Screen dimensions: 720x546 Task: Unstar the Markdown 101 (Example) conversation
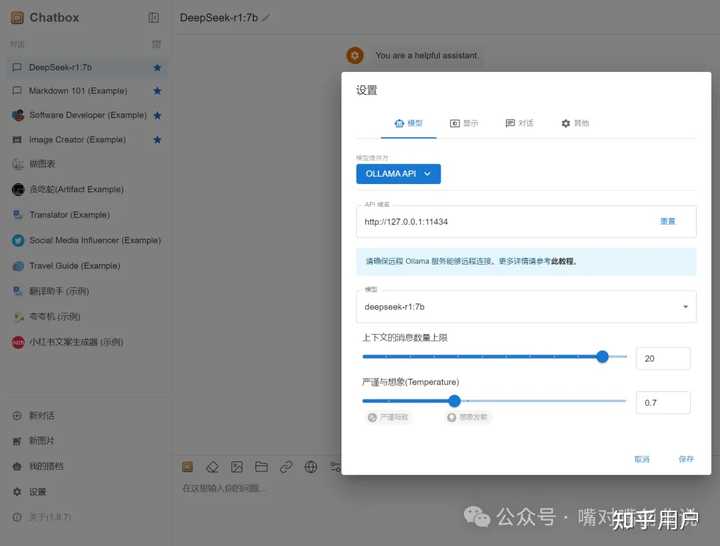(x=157, y=91)
